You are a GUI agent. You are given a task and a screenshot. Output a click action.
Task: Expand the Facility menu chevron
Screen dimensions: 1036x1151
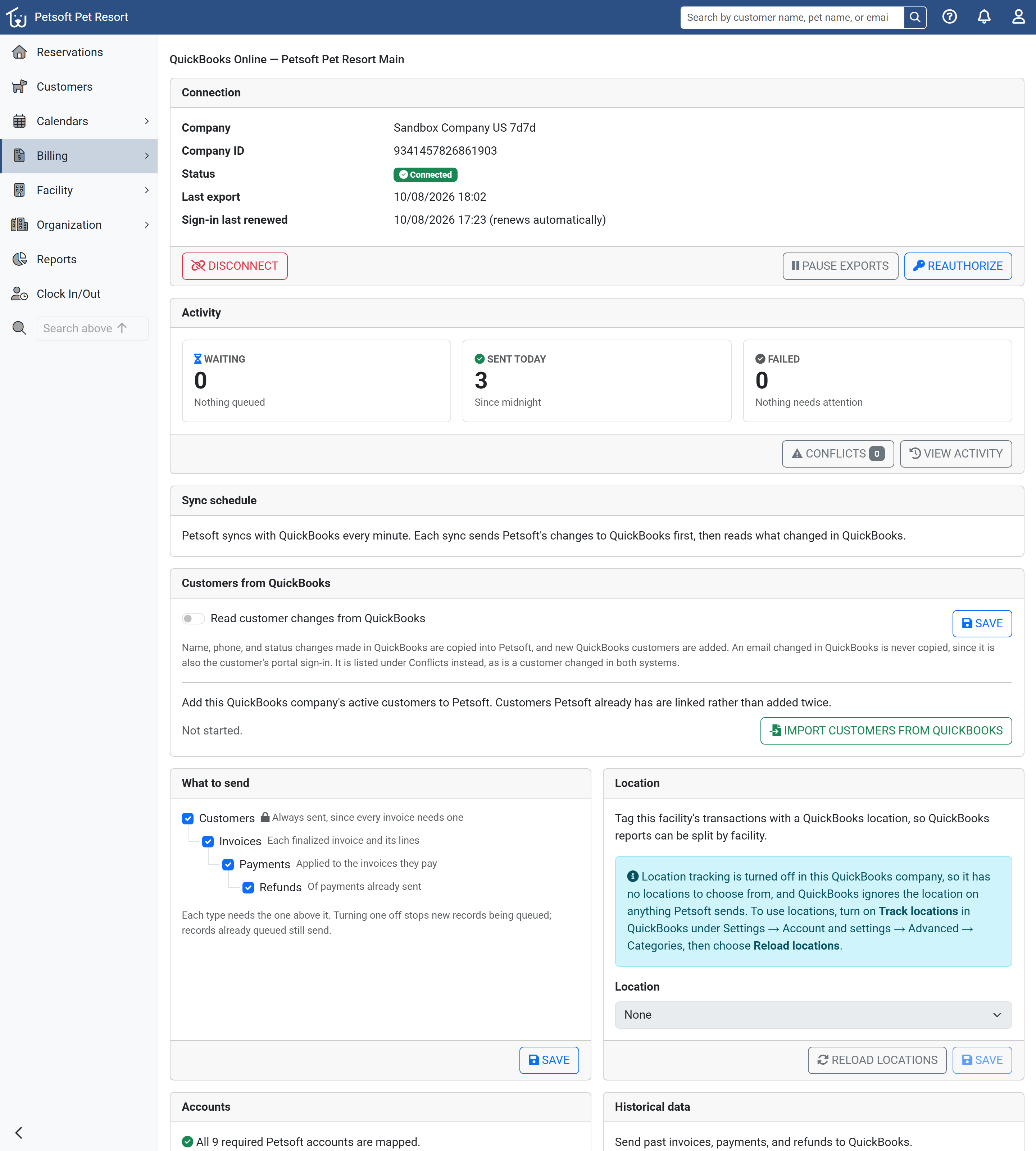pos(147,190)
